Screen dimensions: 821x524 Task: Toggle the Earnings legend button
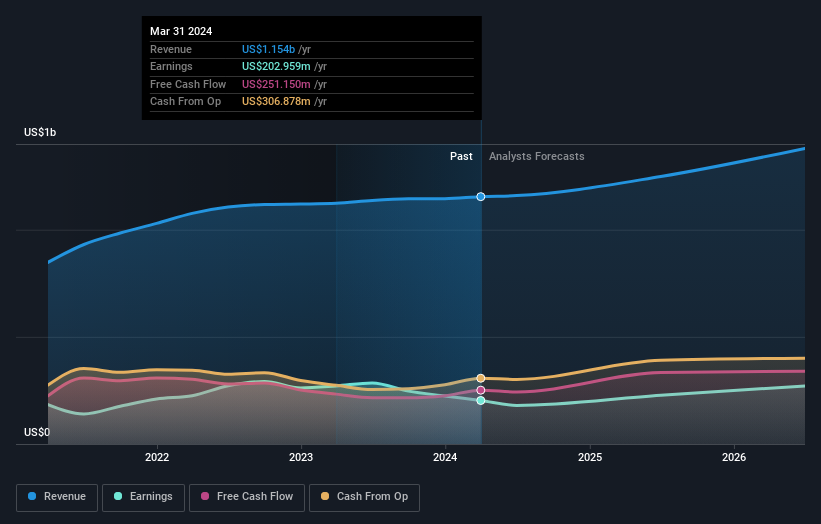[143, 497]
